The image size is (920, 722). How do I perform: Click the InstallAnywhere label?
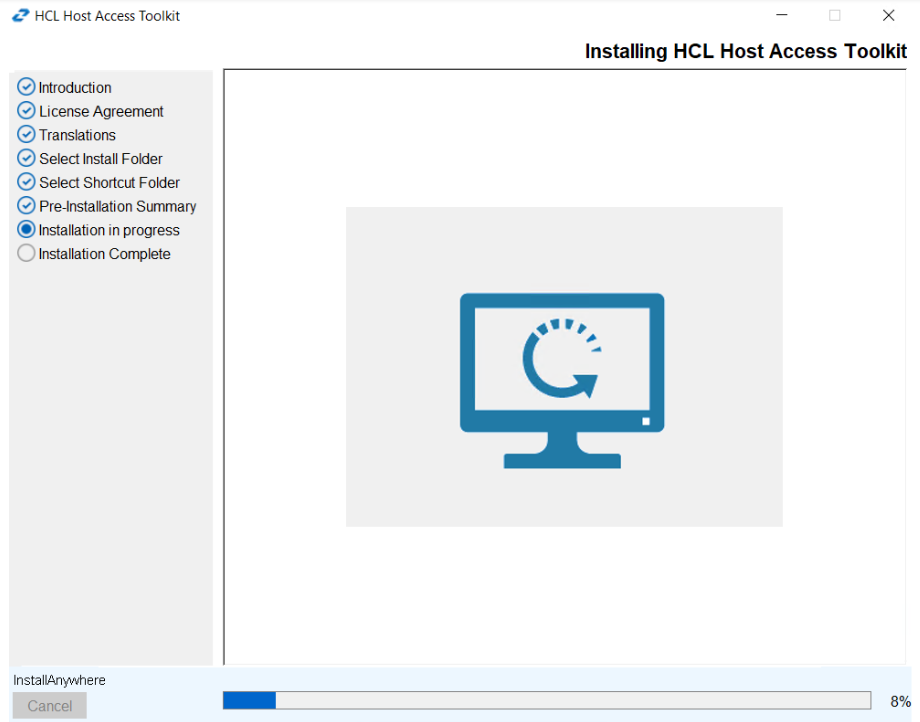point(59,680)
